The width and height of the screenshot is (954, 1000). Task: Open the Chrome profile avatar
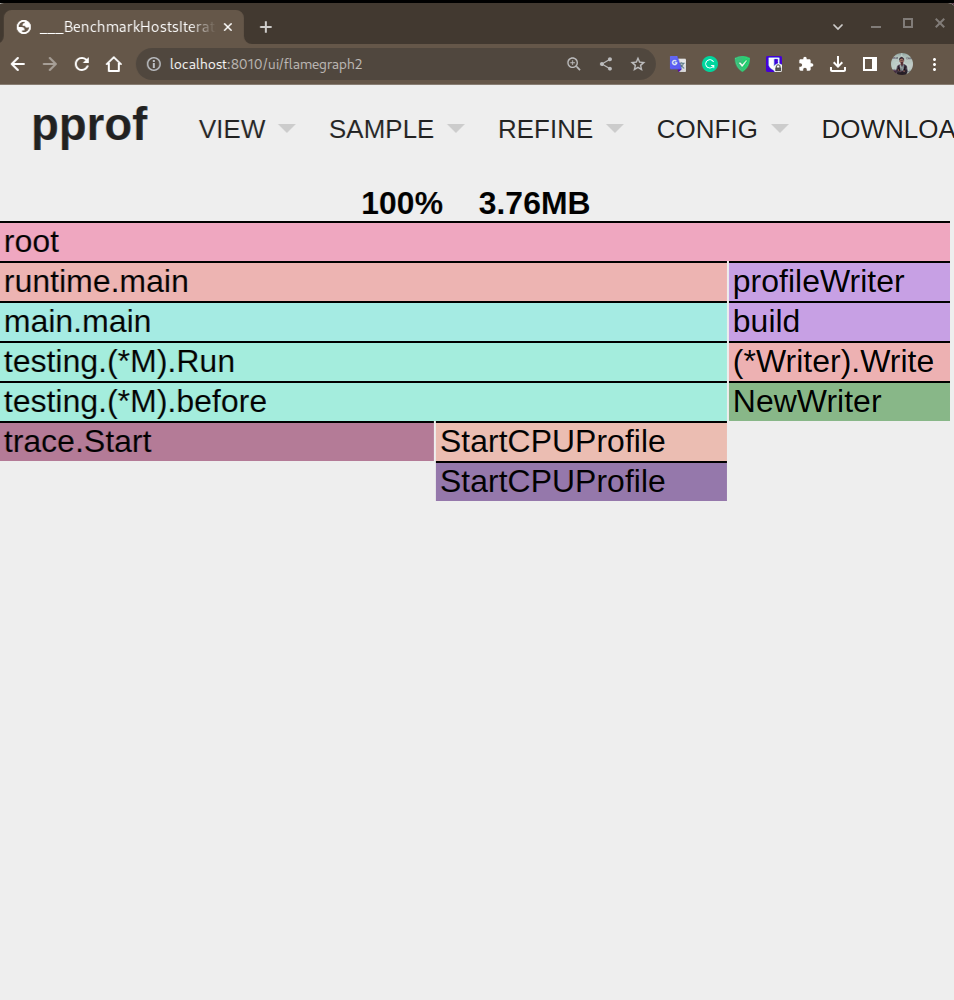pos(902,64)
